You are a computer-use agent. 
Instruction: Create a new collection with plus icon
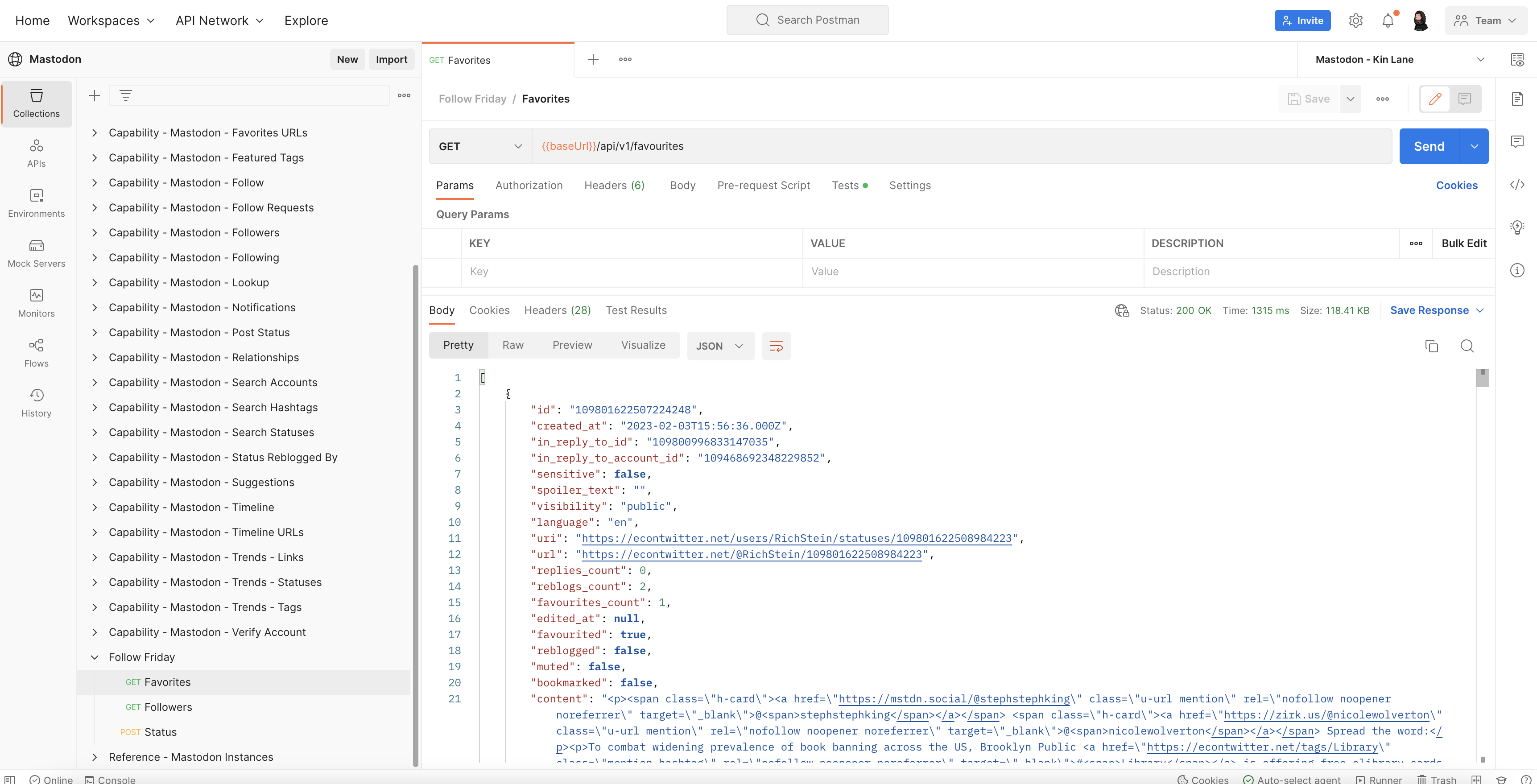94,95
